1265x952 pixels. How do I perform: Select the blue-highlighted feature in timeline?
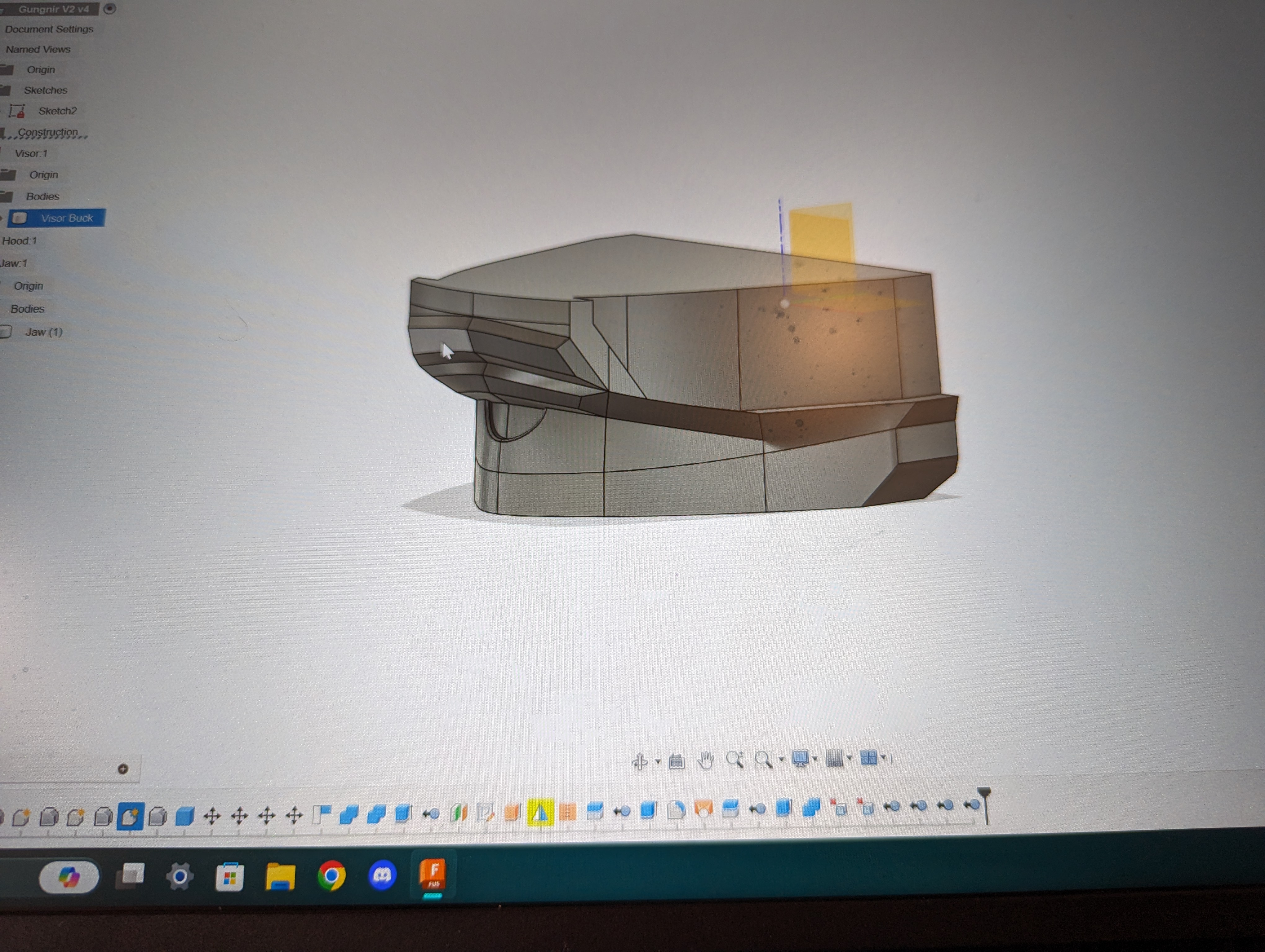[x=130, y=816]
